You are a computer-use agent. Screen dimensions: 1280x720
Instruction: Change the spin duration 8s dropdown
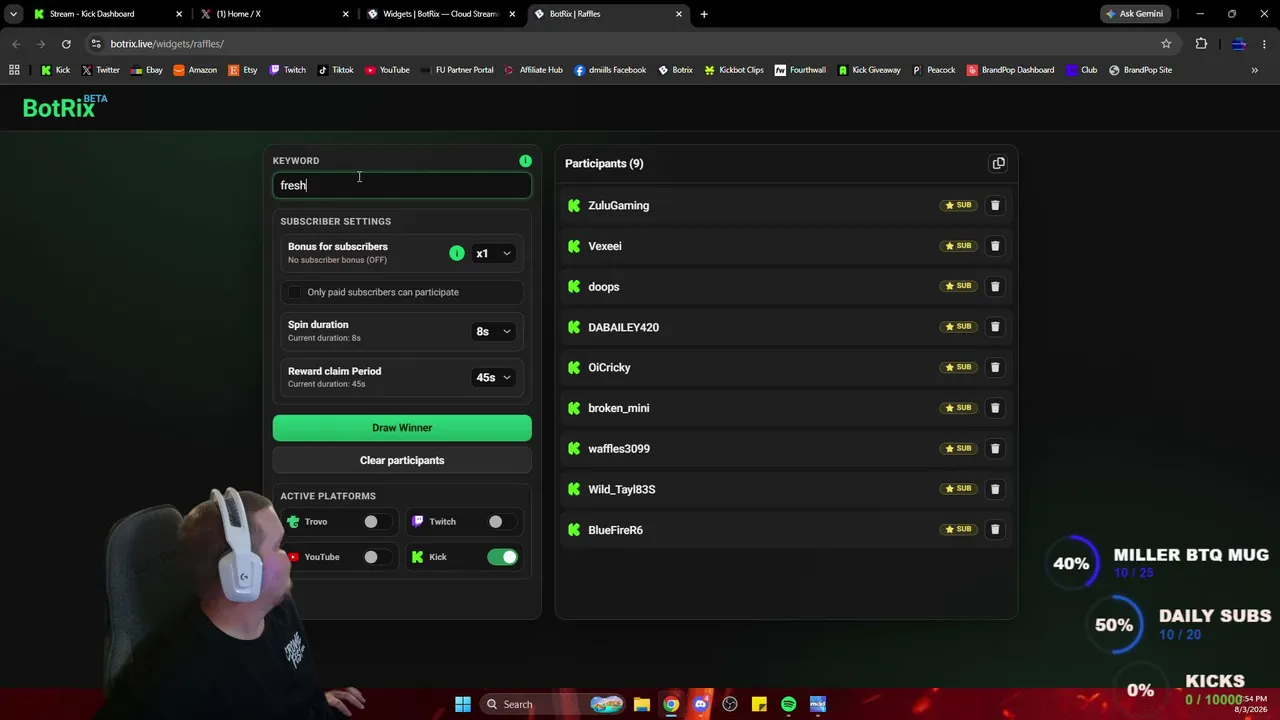tap(493, 331)
